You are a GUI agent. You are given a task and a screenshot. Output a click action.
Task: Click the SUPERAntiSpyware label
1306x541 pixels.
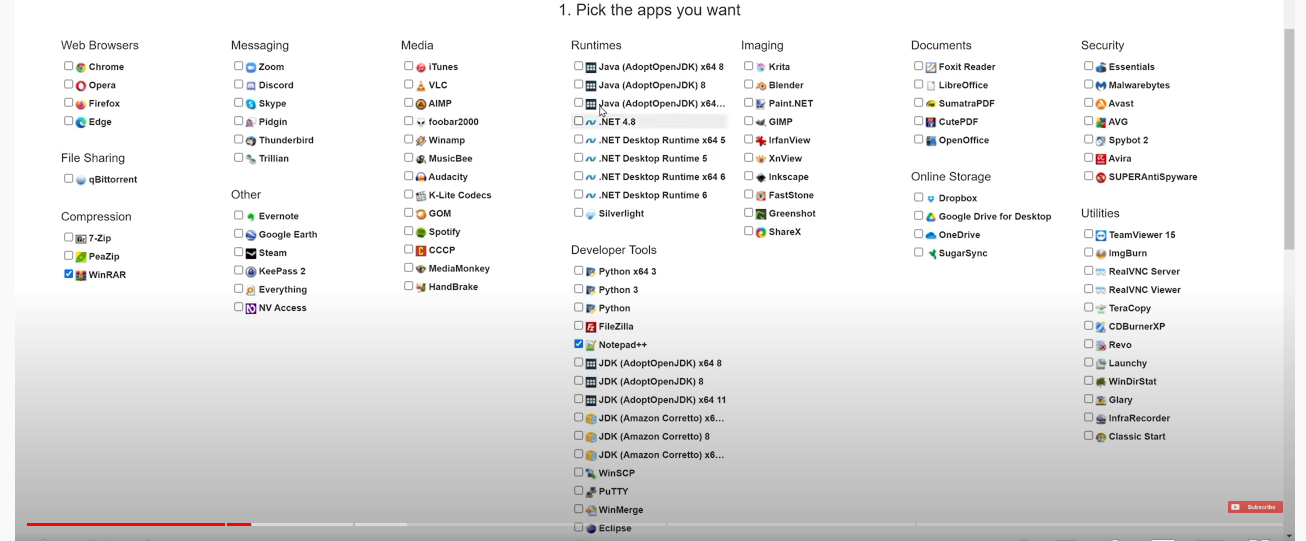[1153, 177]
